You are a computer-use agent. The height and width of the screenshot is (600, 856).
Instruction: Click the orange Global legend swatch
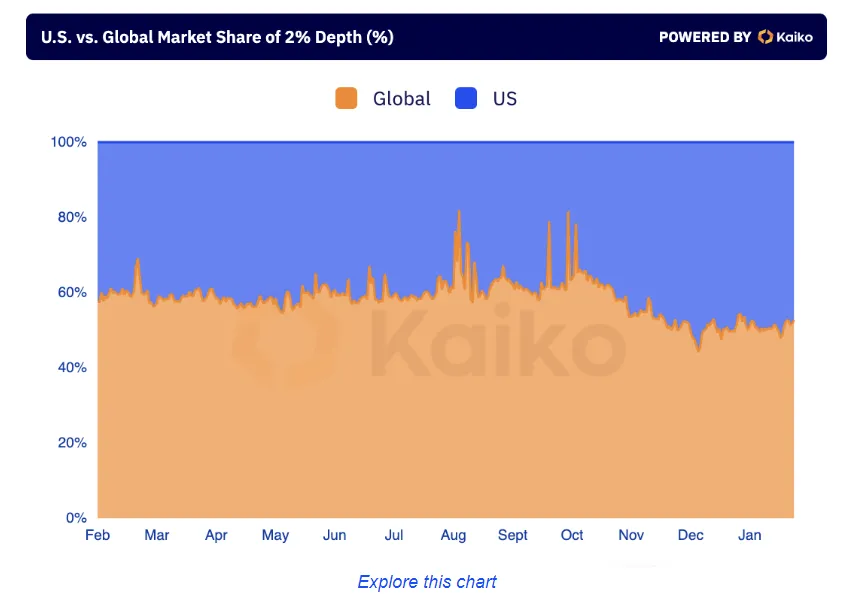[x=346, y=98]
